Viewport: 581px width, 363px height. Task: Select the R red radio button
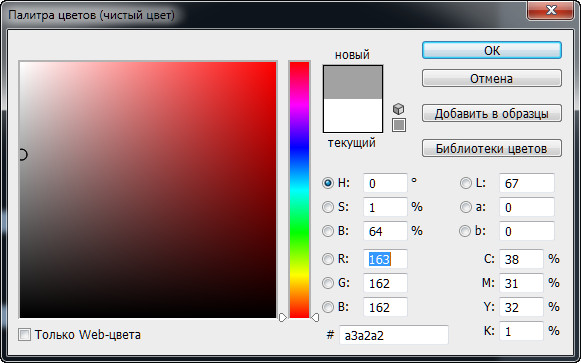click(x=328, y=259)
